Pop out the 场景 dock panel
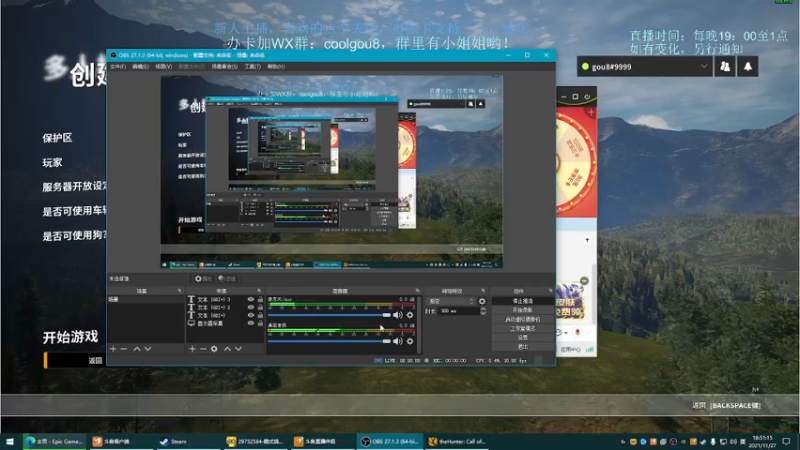The image size is (800, 450). (x=180, y=291)
